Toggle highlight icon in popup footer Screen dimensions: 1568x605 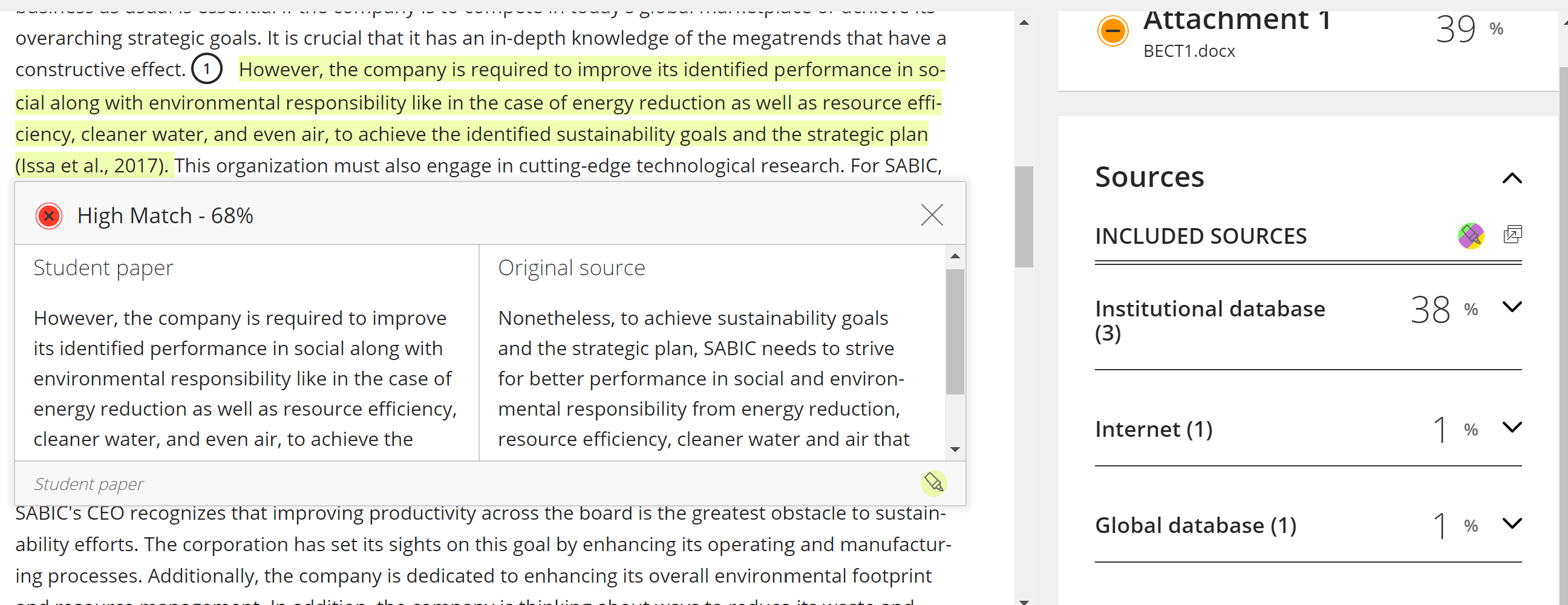coord(933,483)
